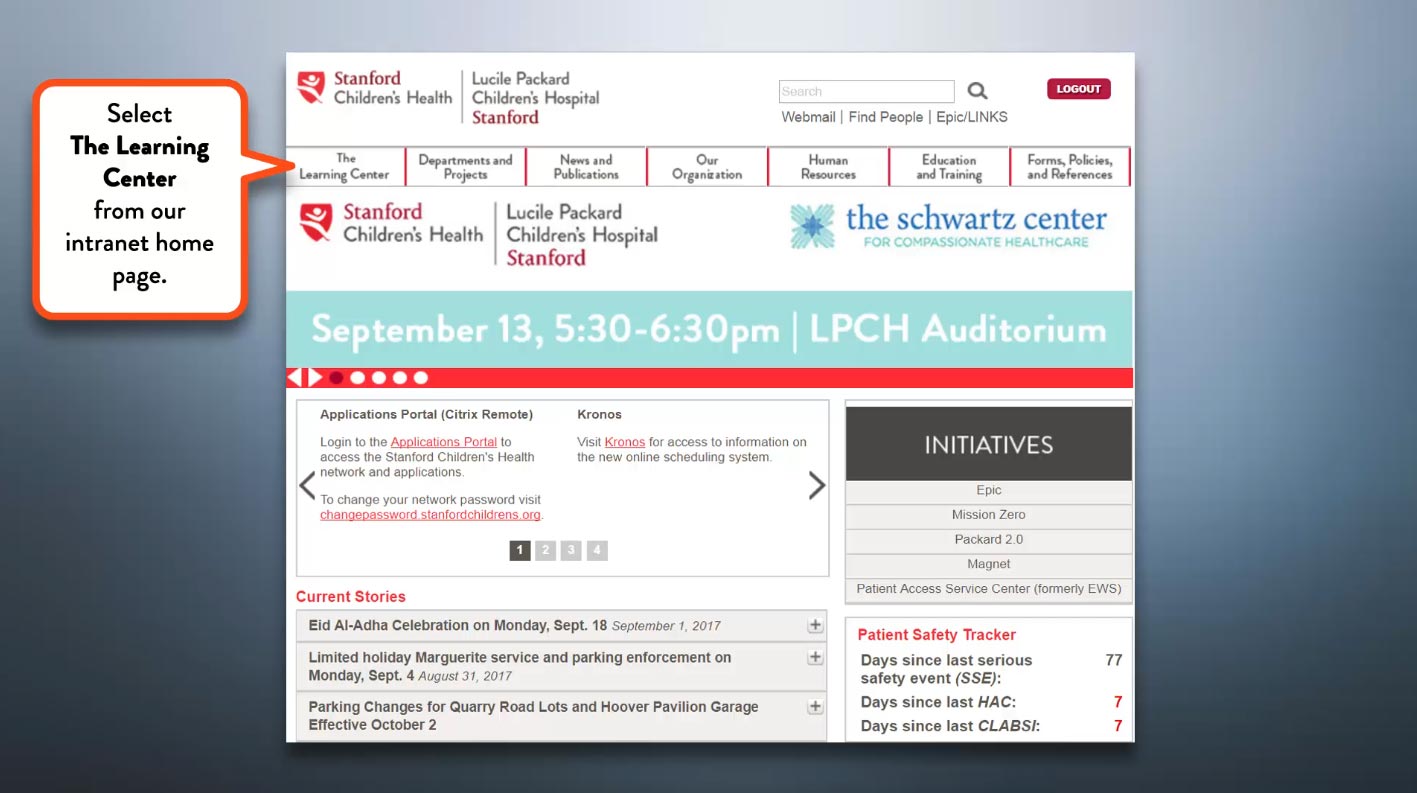Select the fourth banner slide dot
This screenshot has width=1417, height=793.
coord(399,378)
